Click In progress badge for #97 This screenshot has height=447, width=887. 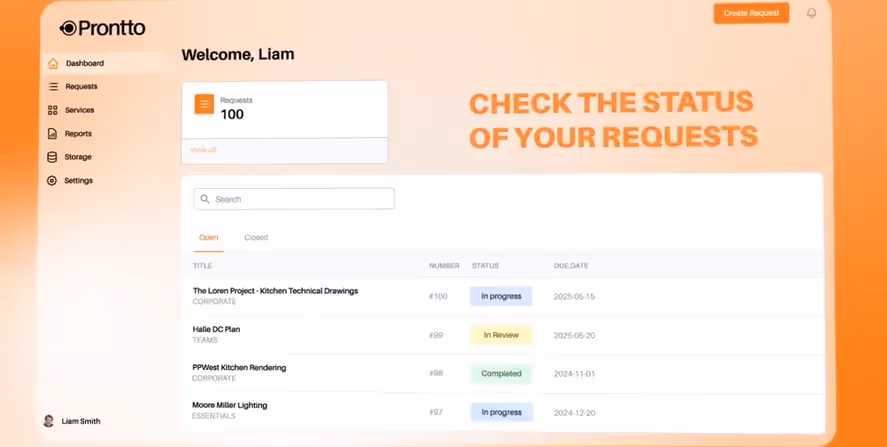pos(501,412)
